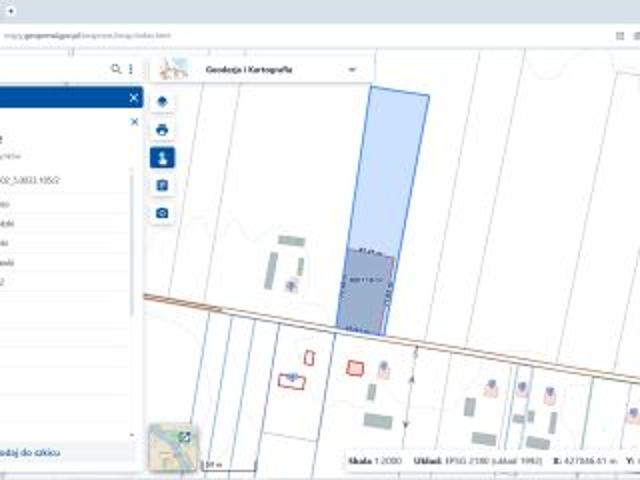
Task: Click the search magnifier icon
Action: pyautogui.click(x=116, y=69)
